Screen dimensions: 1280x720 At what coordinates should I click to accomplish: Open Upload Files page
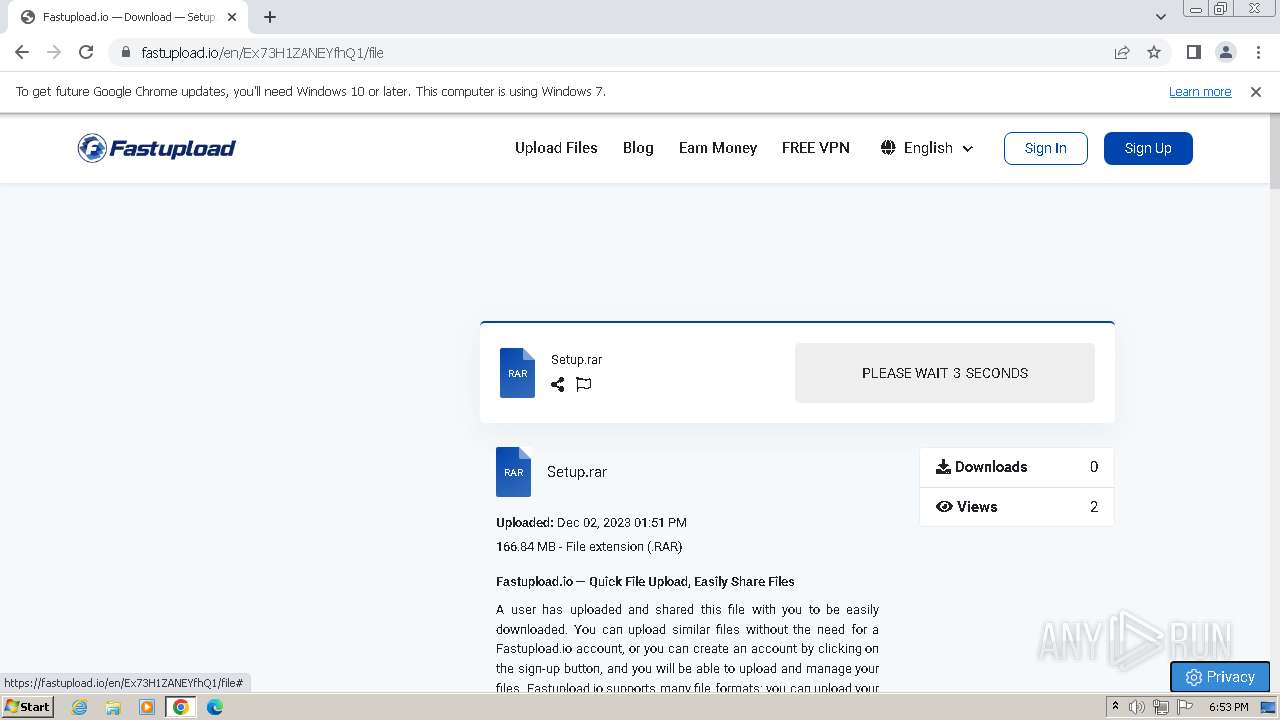click(x=556, y=147)
